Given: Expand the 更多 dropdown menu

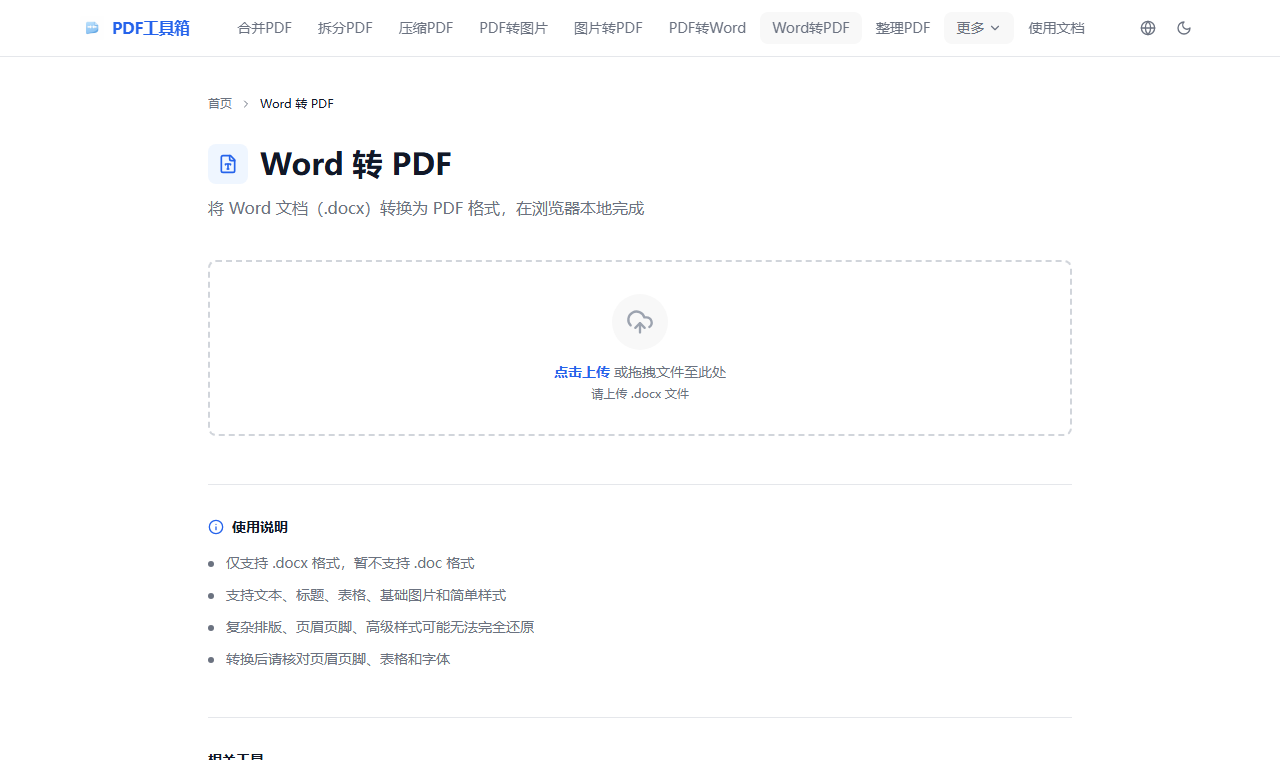Looking at the screenshot, I should 978,28.
